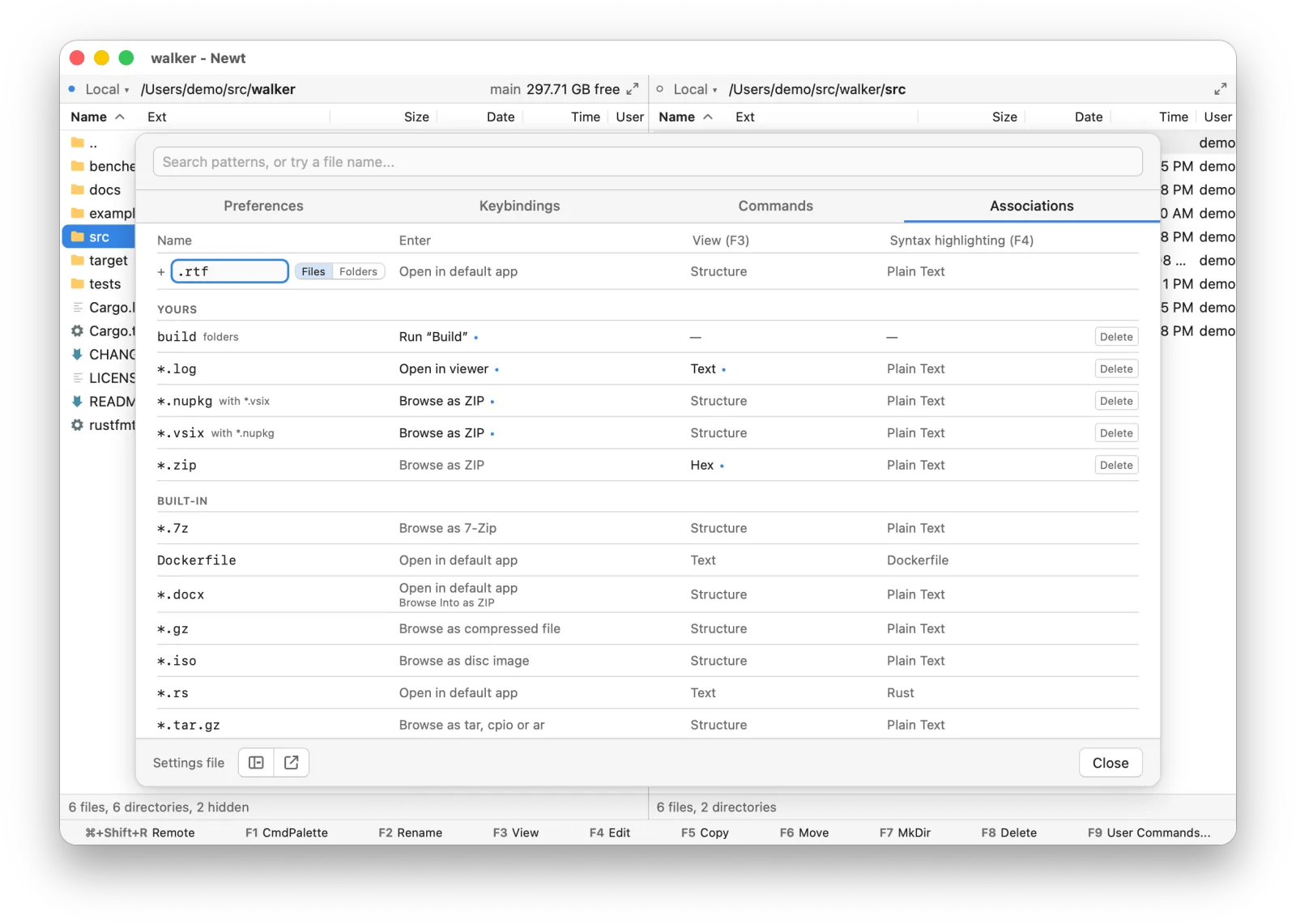Viewport: 1296px width, 924px height.
Task: Select the Files segment toggle
Action: [x=313, y=272]
